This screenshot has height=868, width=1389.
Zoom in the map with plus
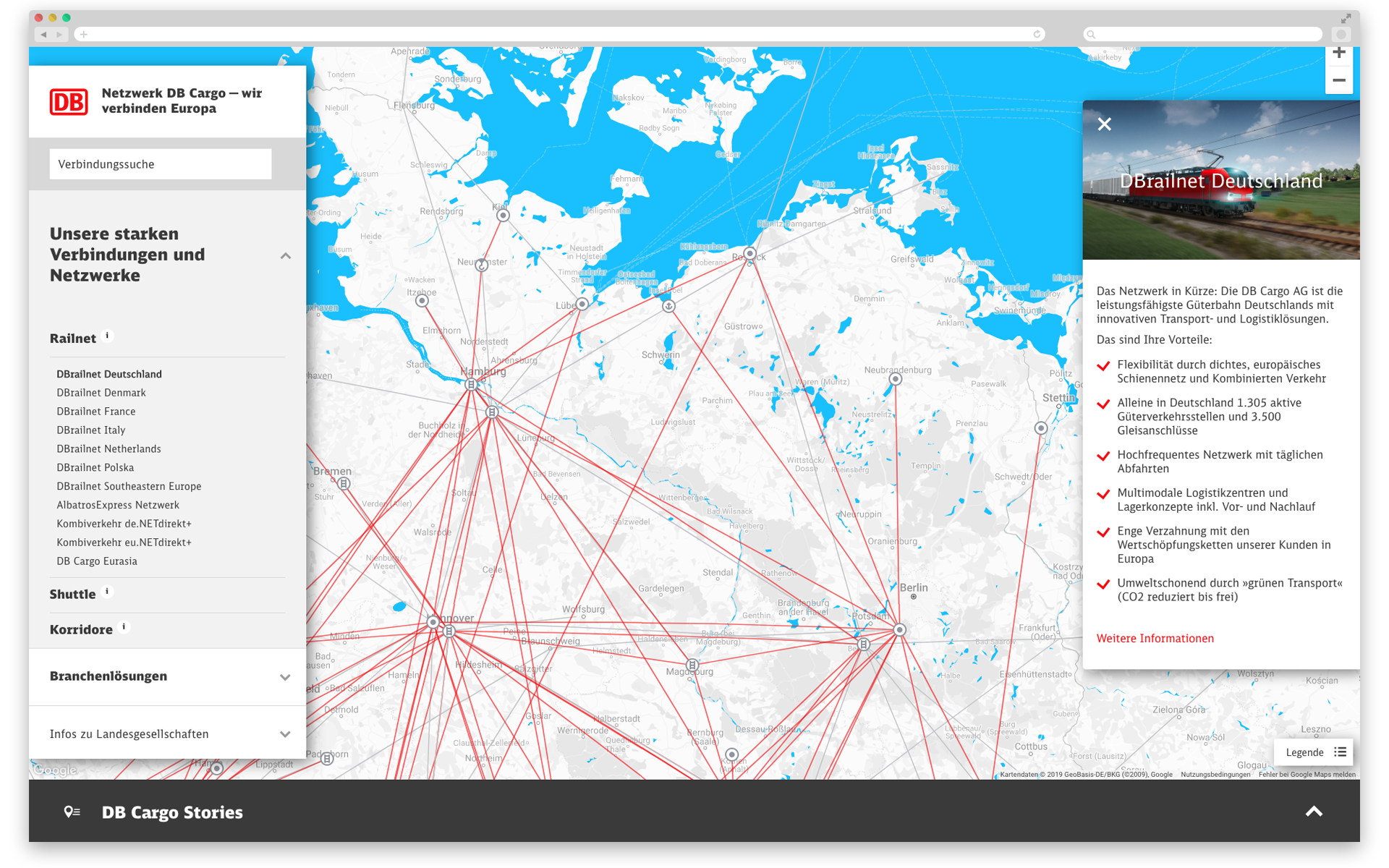1338,54
